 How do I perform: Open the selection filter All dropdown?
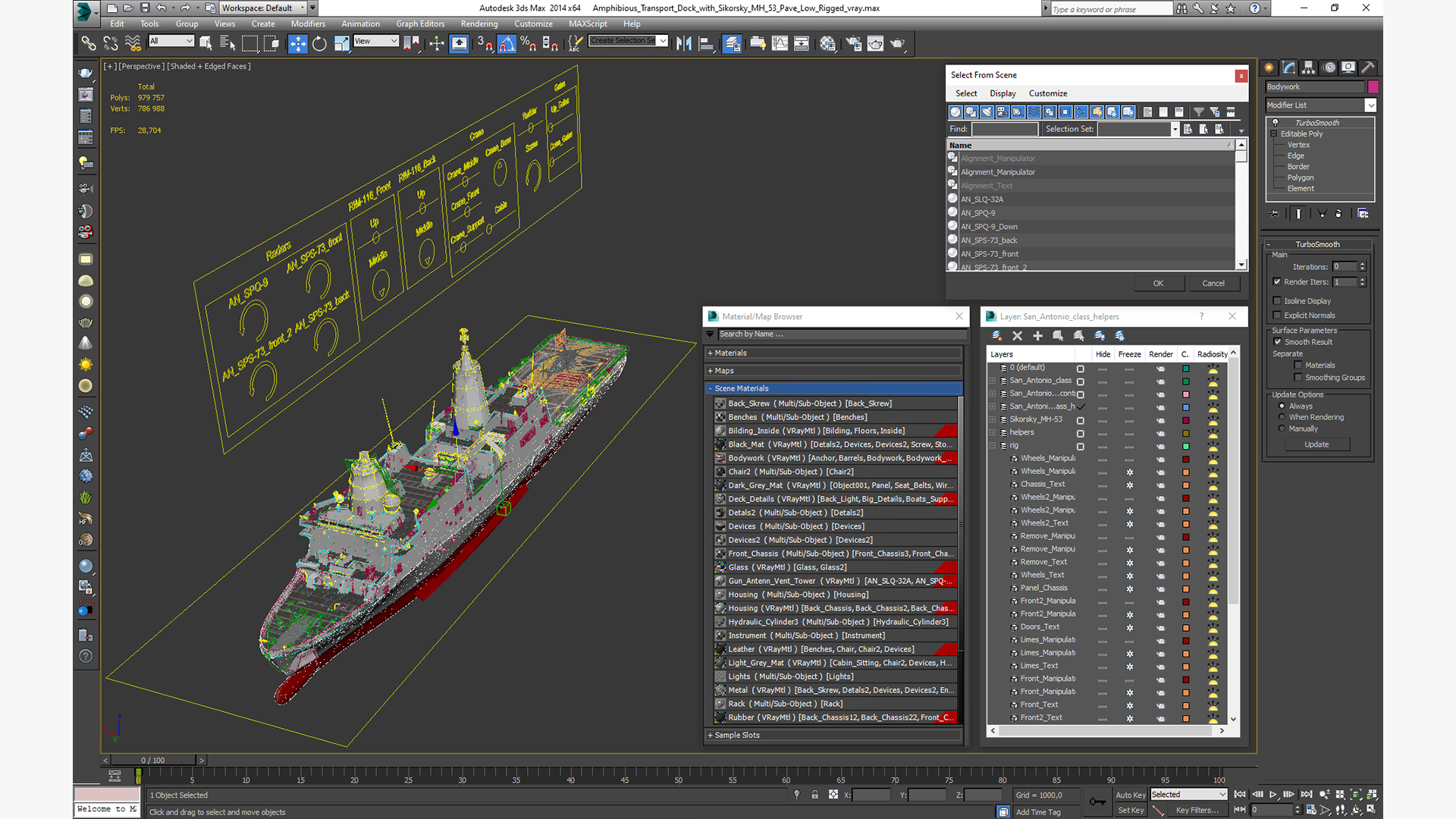click(x=171, y=41)
